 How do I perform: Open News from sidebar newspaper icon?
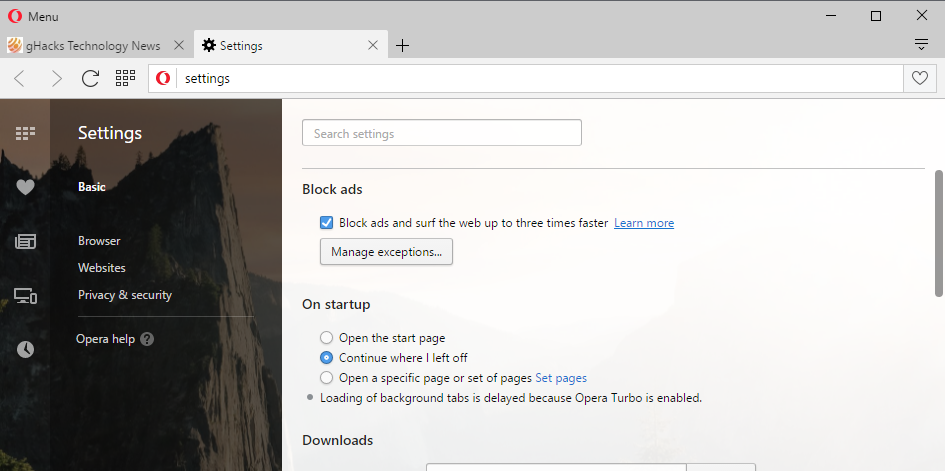[25, 242]
